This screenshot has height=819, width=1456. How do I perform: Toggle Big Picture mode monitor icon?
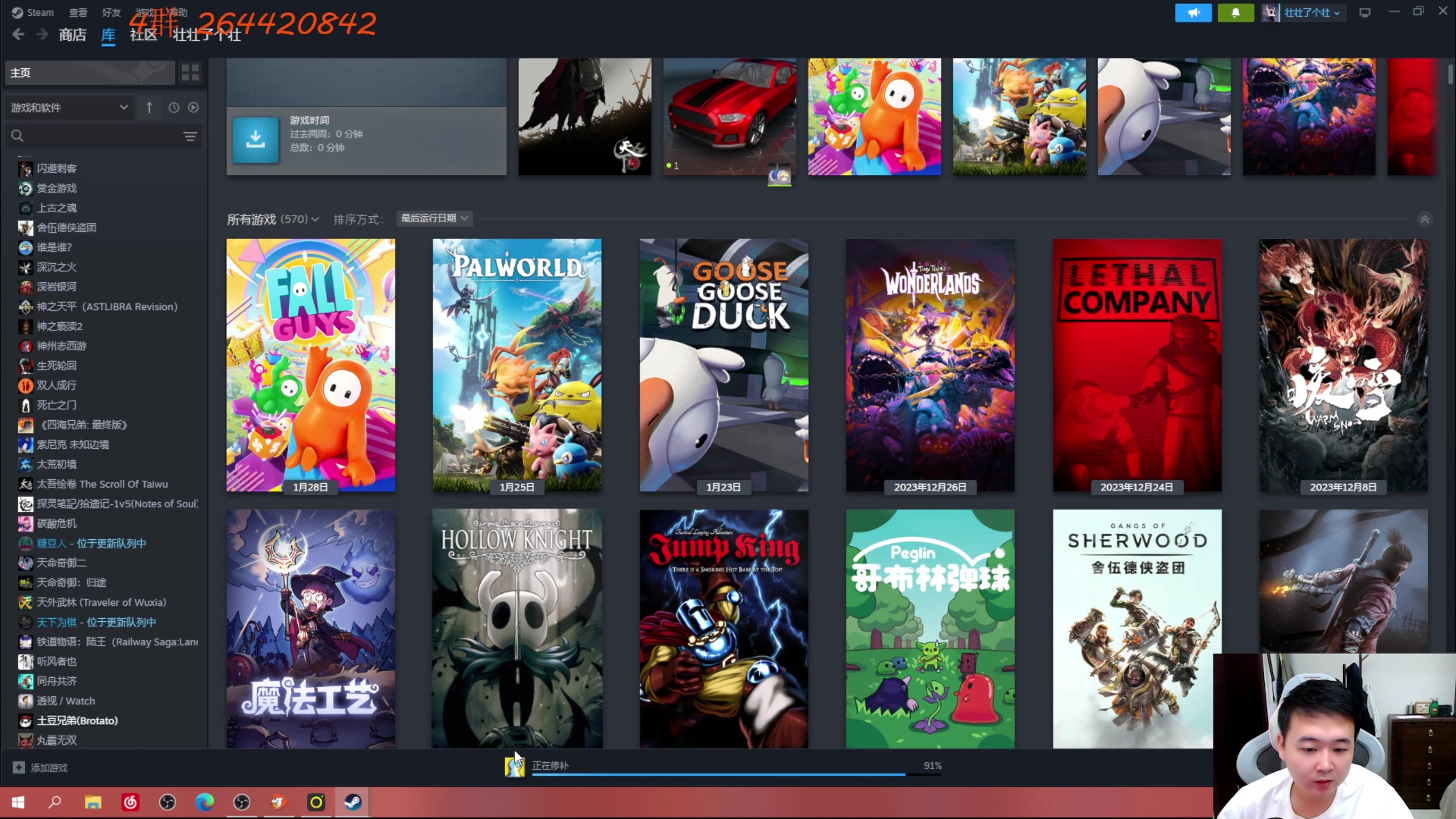click(1365, 13)
